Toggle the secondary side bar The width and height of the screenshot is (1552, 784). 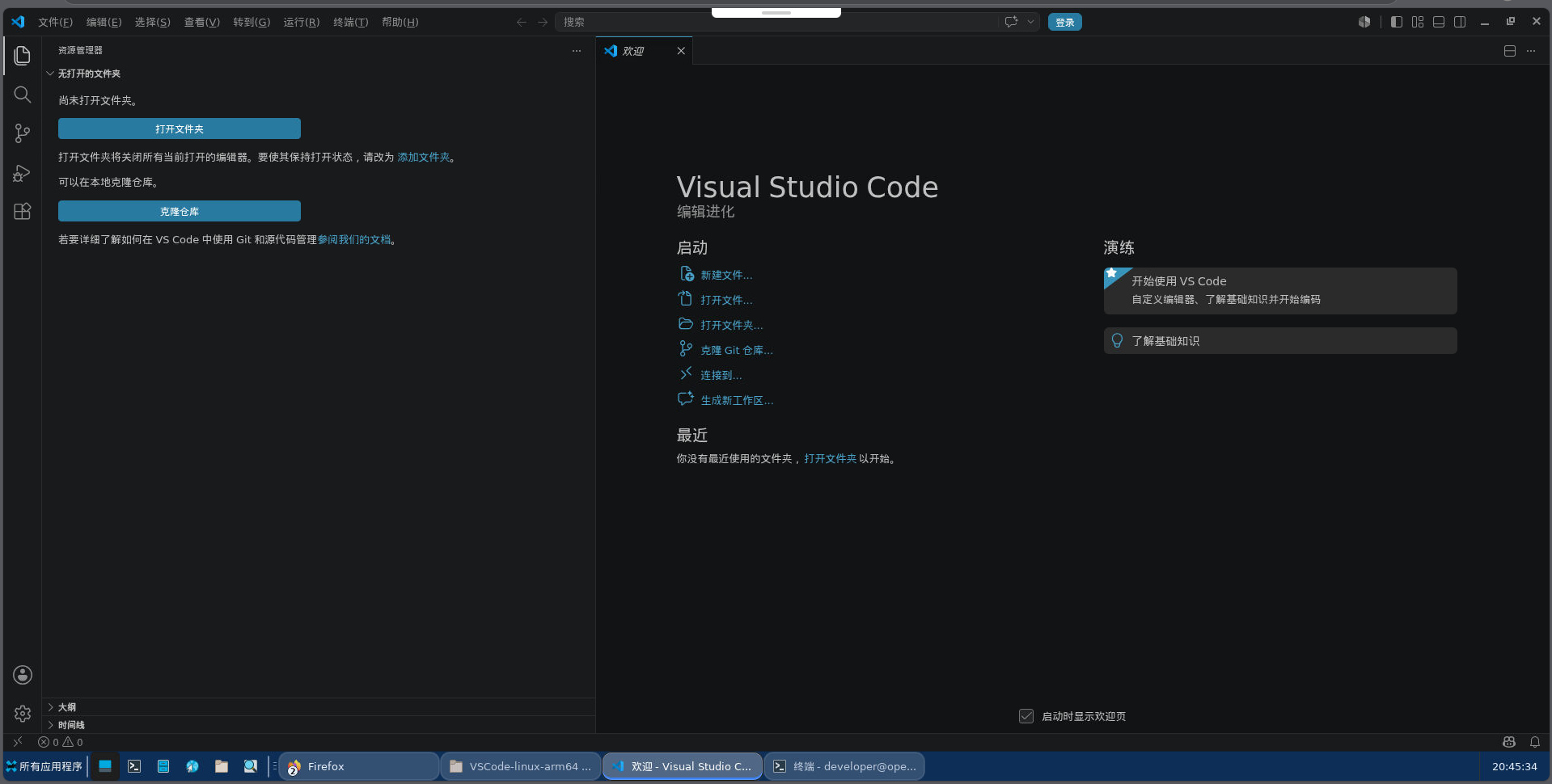tap(1460, 22)
